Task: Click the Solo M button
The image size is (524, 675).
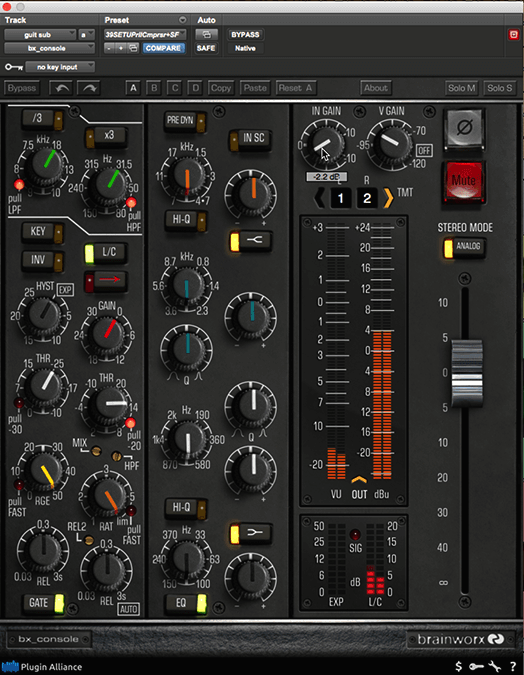Action: 462,88
